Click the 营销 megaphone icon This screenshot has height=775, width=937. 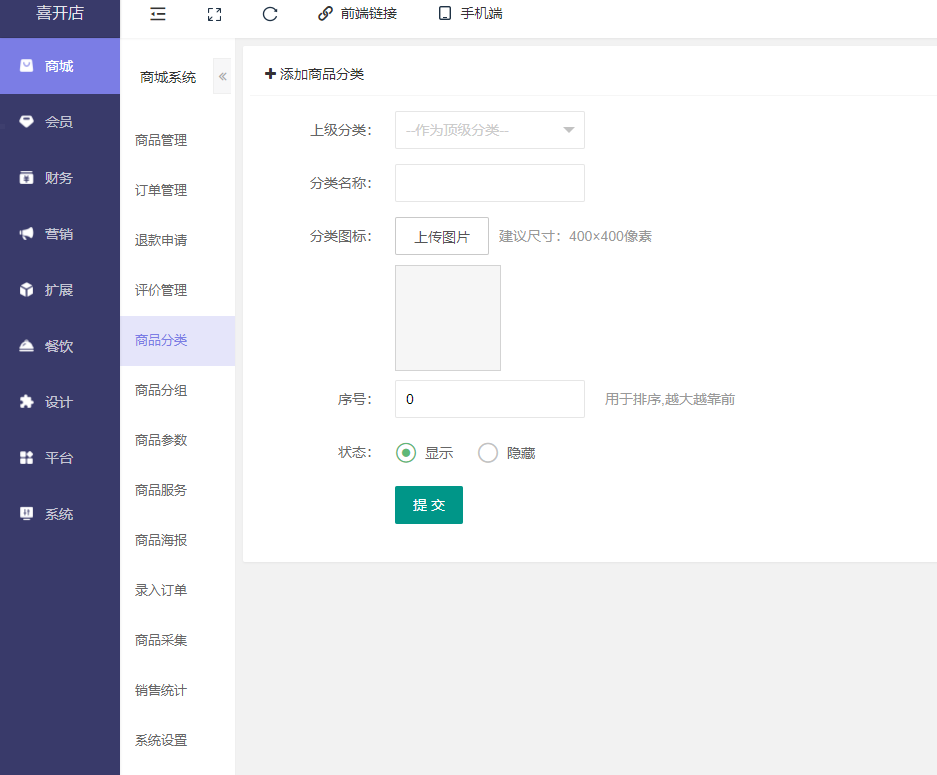point(26,234)
